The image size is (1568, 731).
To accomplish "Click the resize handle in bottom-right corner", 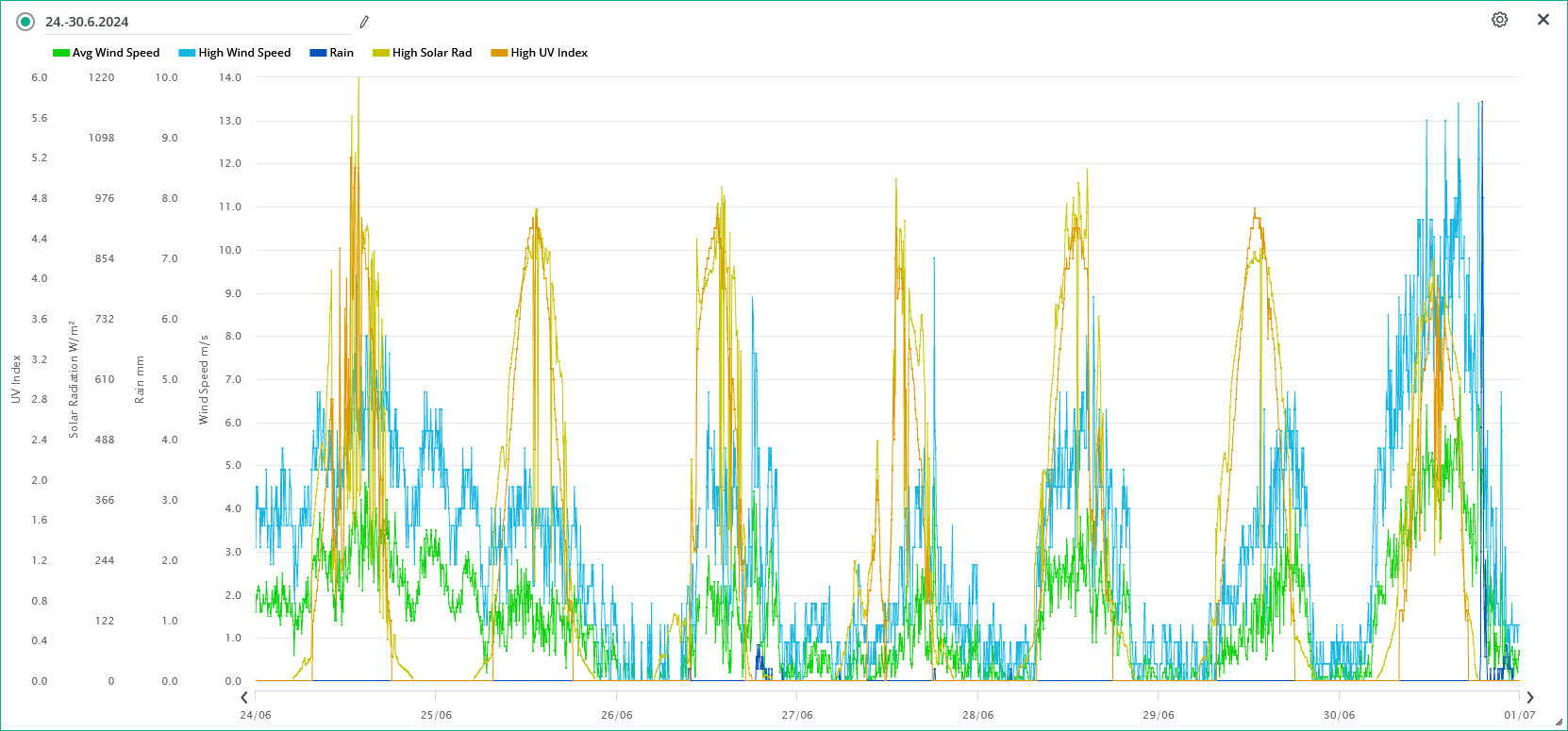I will coord(1559,723).
